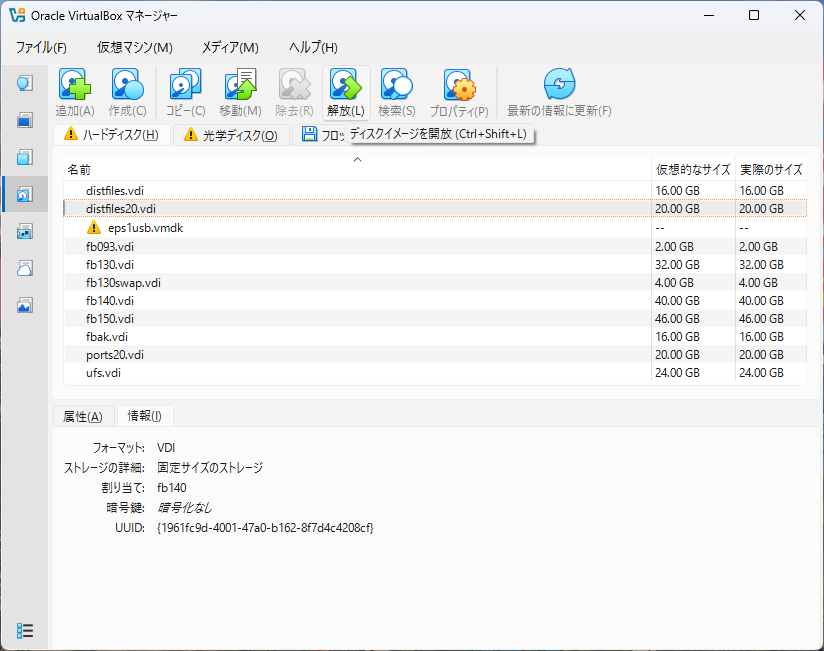Screen dimensions: 824x651
Task: Toggle the sort arrow above the name column
Action: pos(357,159)
